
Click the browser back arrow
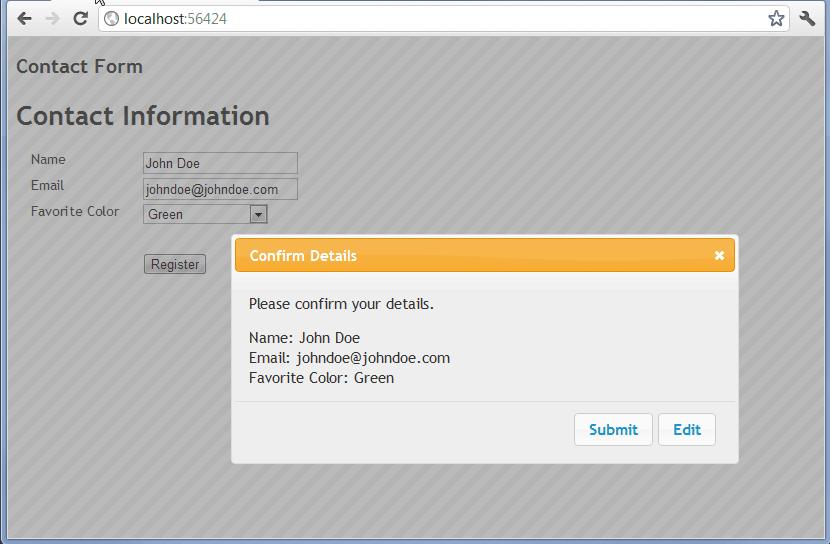25,19
